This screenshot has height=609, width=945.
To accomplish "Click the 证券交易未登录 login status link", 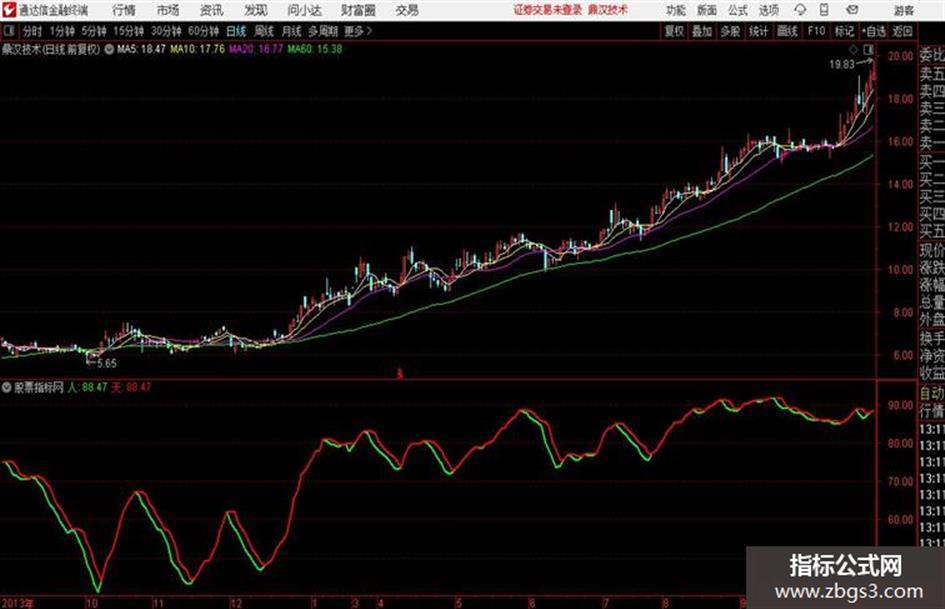I will click(548, 10).
